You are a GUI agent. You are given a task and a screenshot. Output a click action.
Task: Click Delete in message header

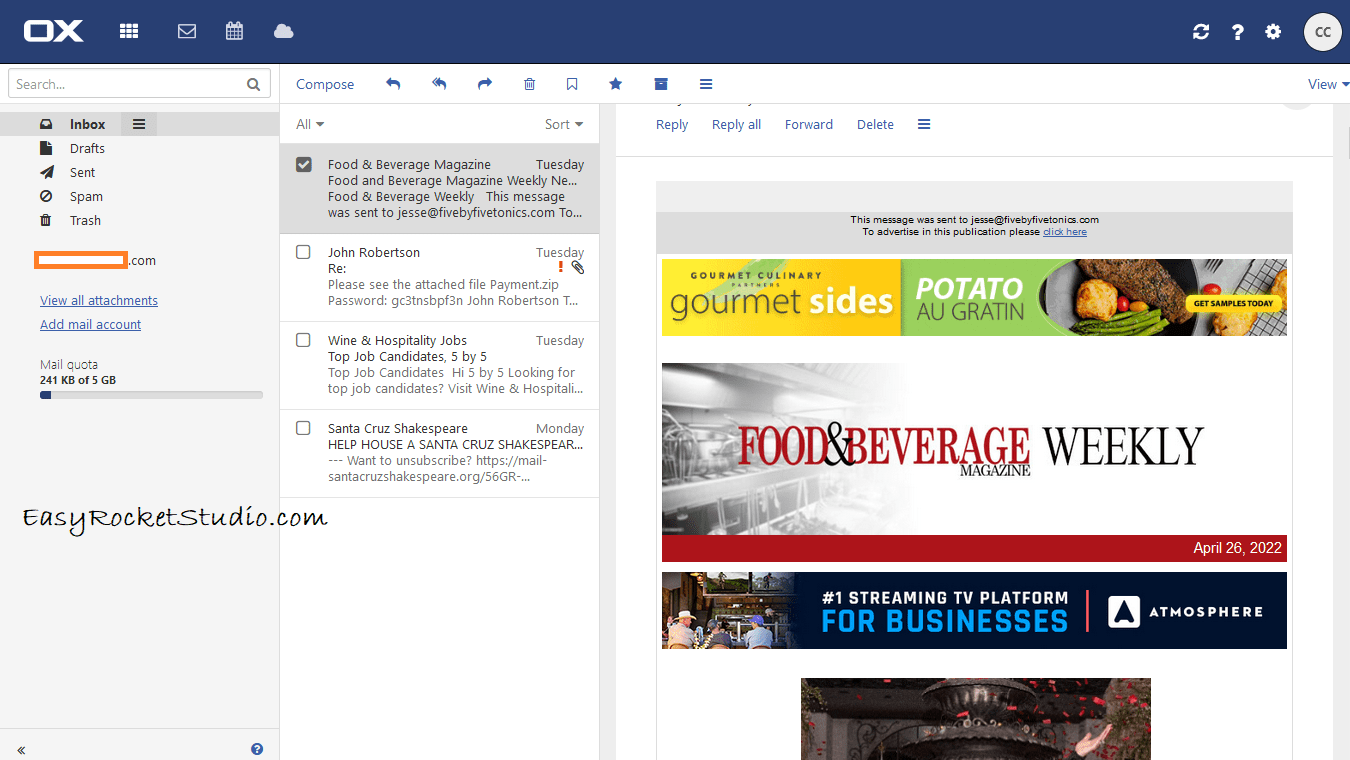pos(875,124)
